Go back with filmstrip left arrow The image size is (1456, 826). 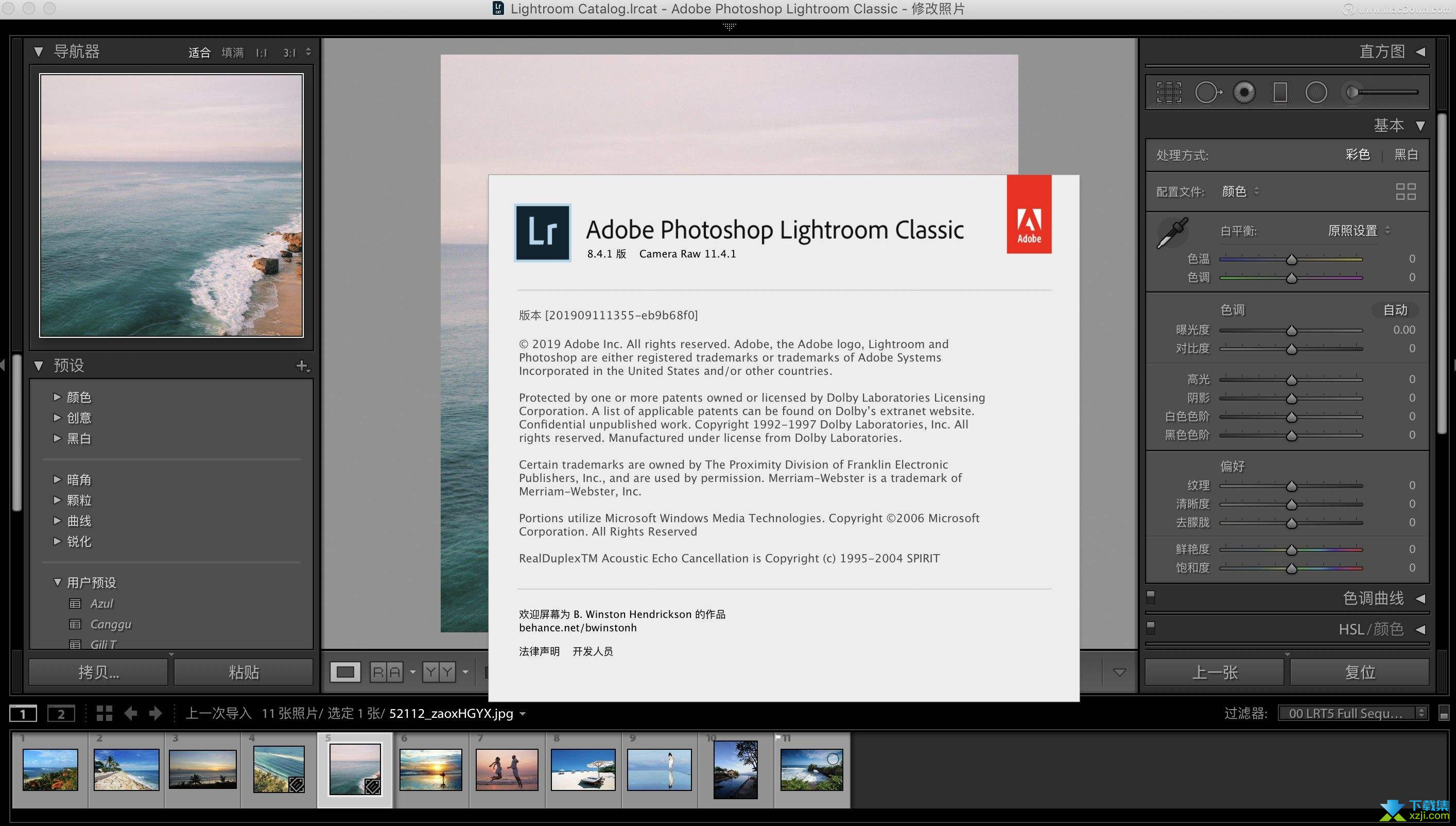click(x=130, y=713)
